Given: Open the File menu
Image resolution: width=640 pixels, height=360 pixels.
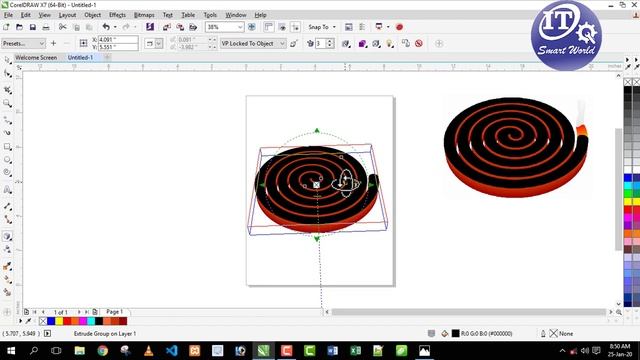Looking at the screenshot, I should [8, 15].
